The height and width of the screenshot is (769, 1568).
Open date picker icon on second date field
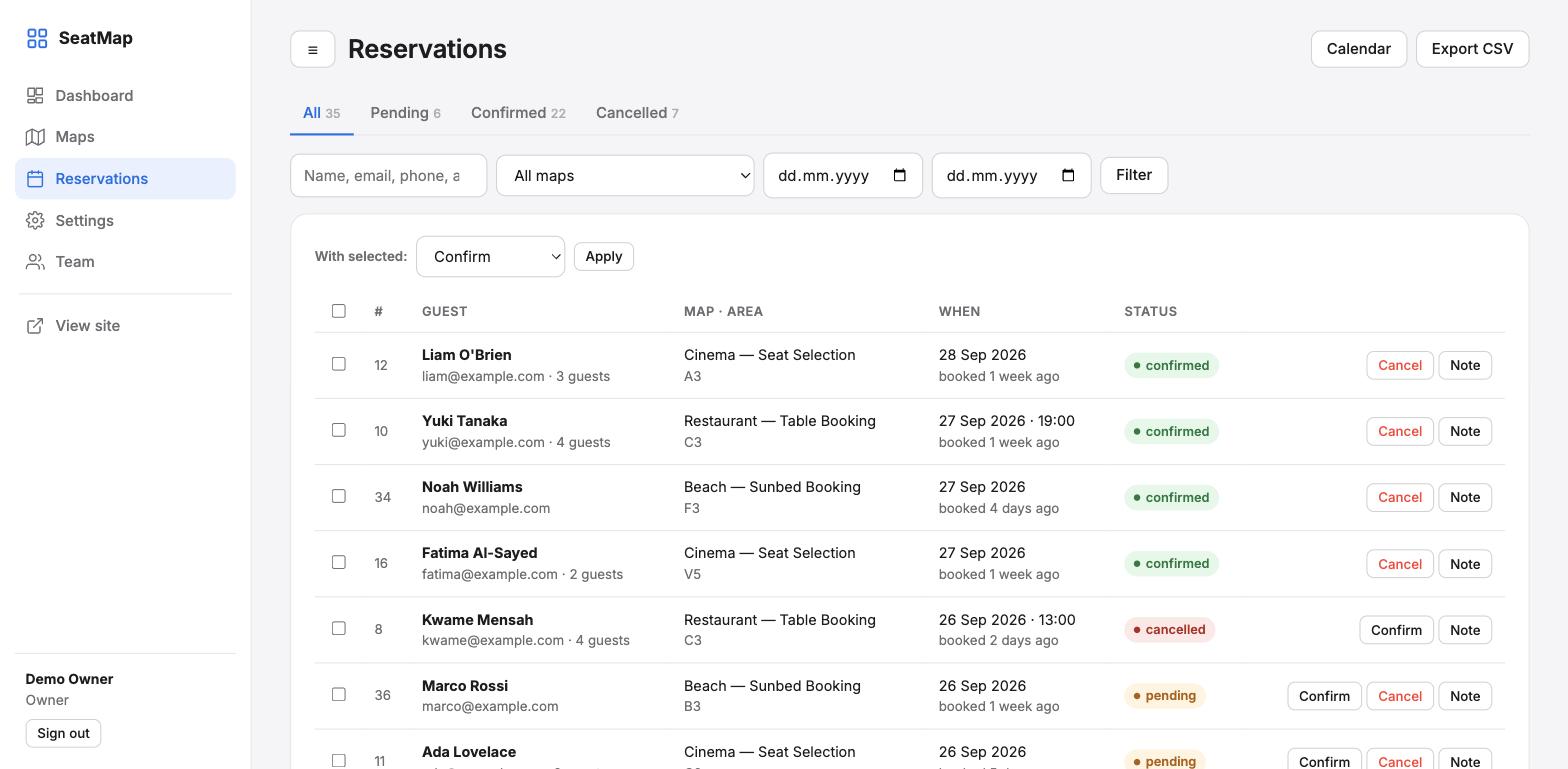(1068, 175)
